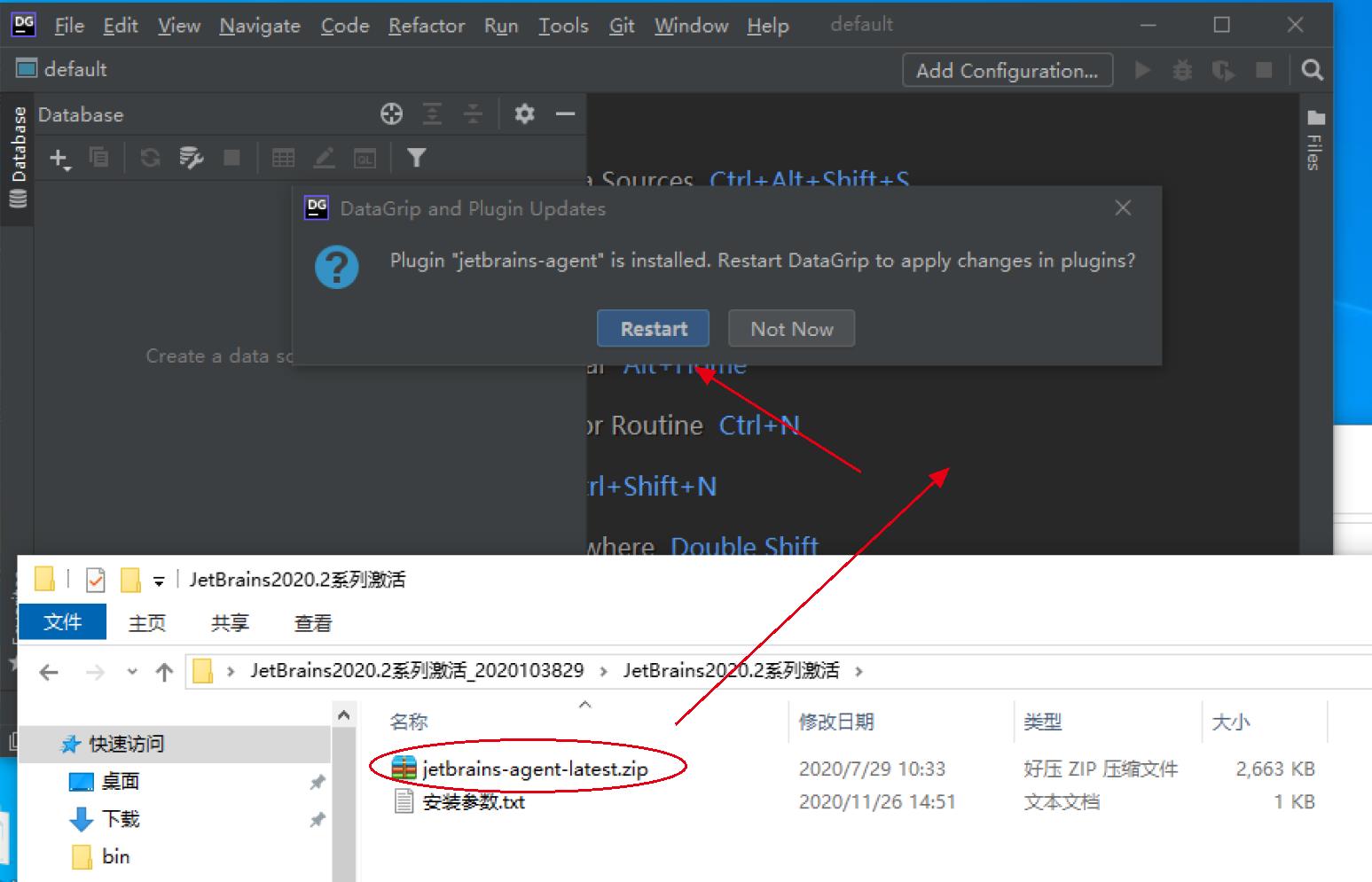Select 快速访问 in navigation pane

click(126, 744)
